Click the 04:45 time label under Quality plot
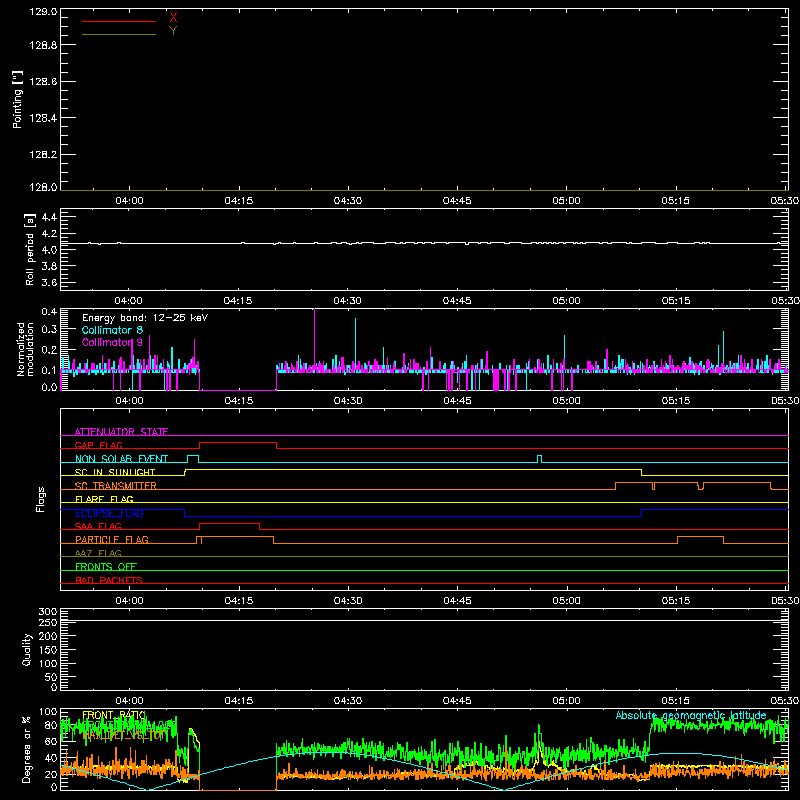800x800 pixels. pyautogui.click(x=457, y=701)
